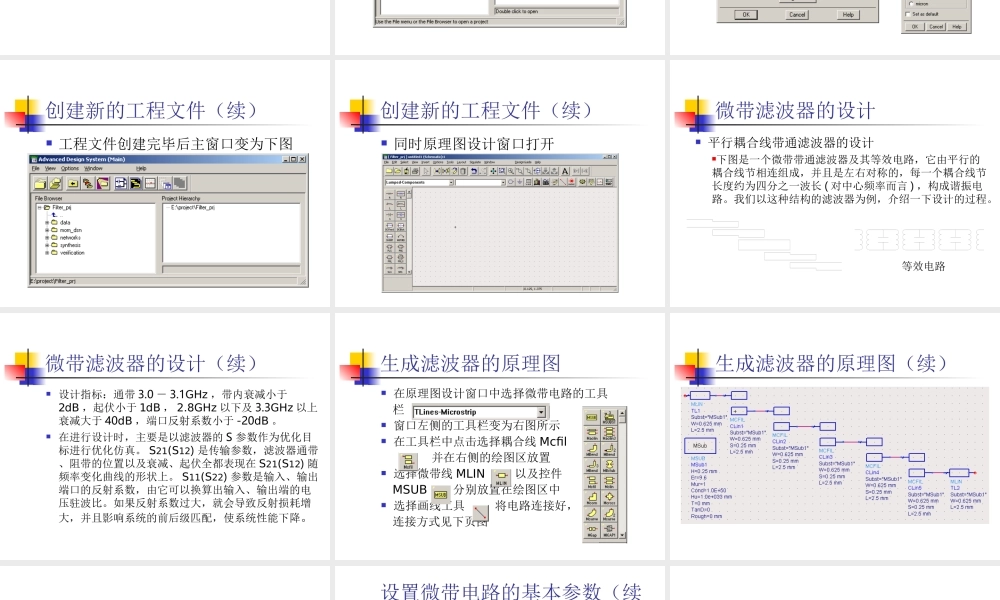Expand the verification folder in File Browser

(47, 252)
